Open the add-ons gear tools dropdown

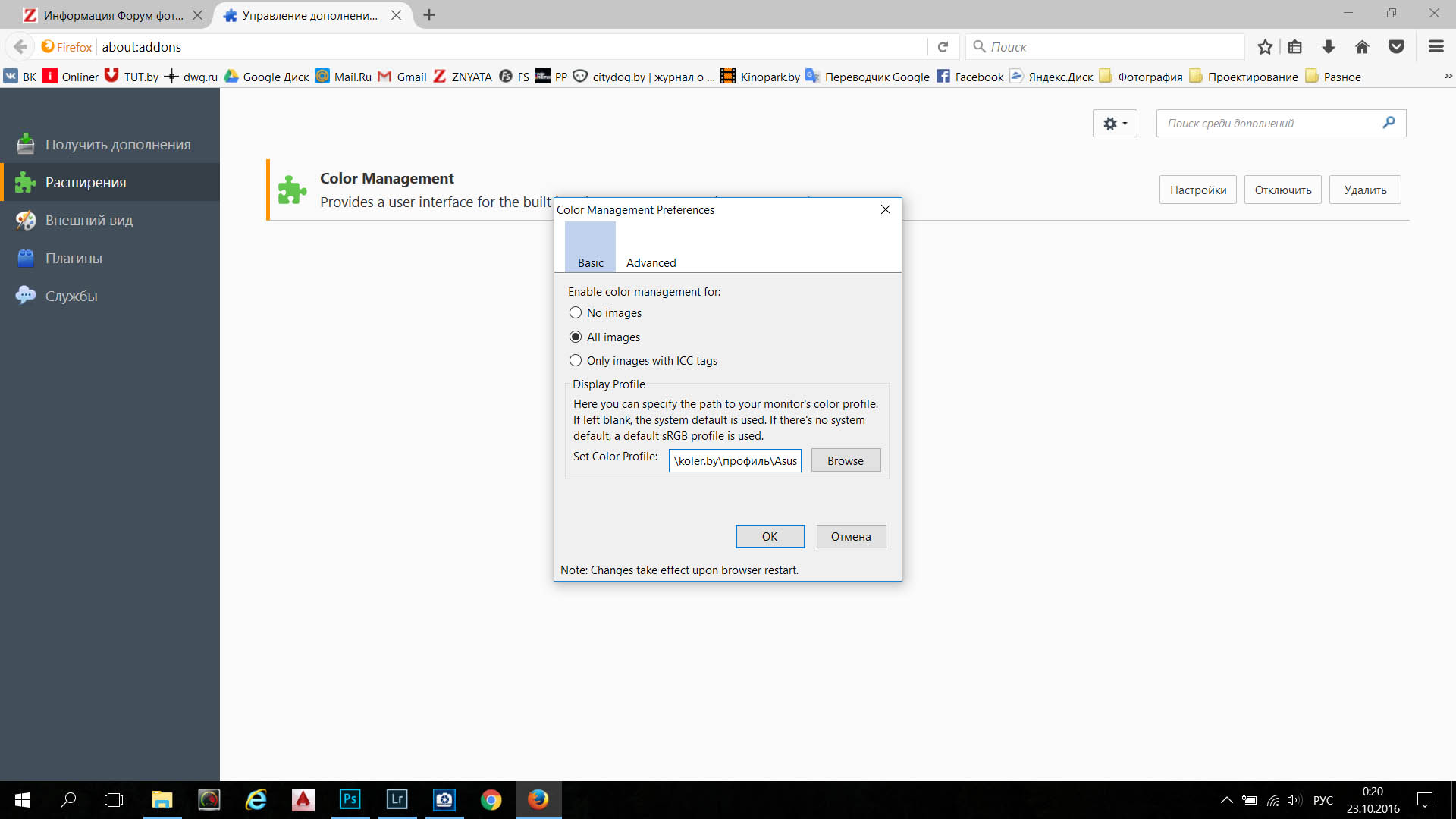point(1115,124)
